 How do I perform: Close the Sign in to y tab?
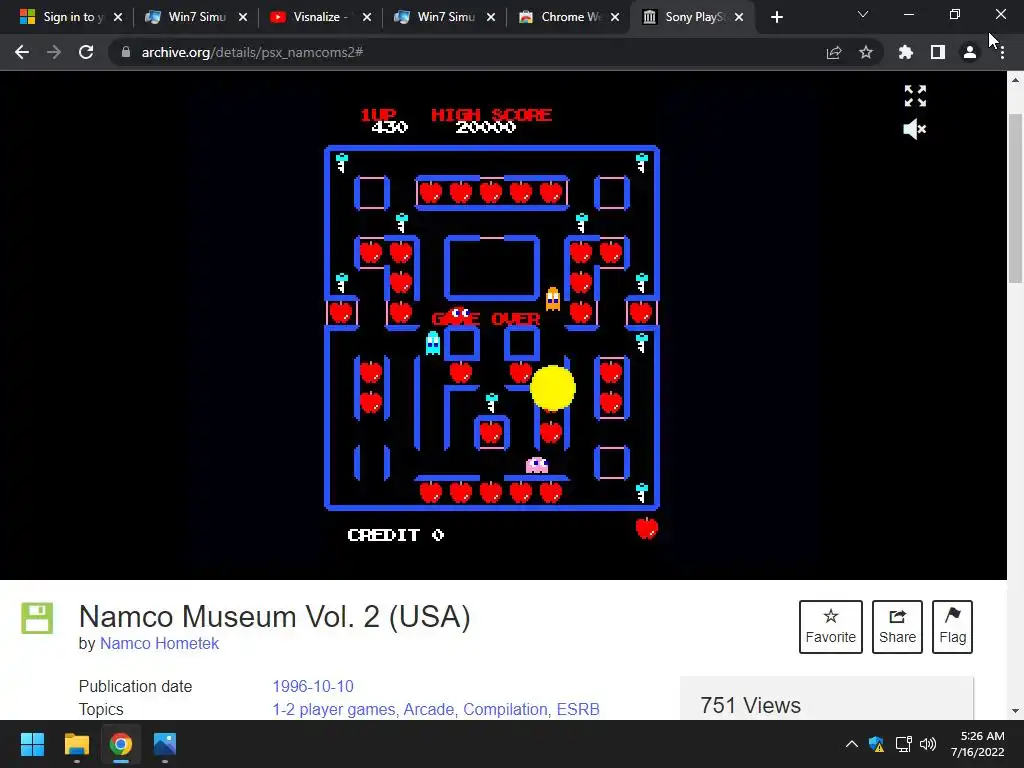[118, 17]
